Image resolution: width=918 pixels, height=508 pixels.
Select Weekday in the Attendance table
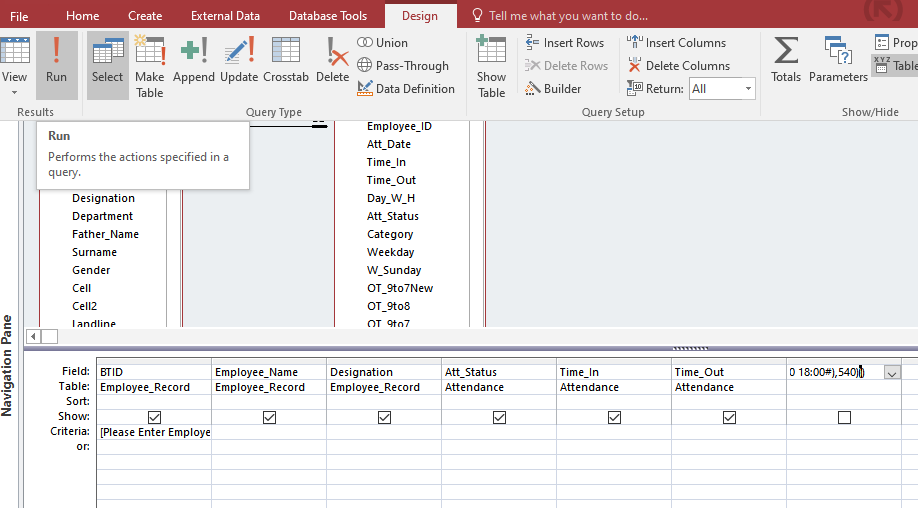[391, 252]
